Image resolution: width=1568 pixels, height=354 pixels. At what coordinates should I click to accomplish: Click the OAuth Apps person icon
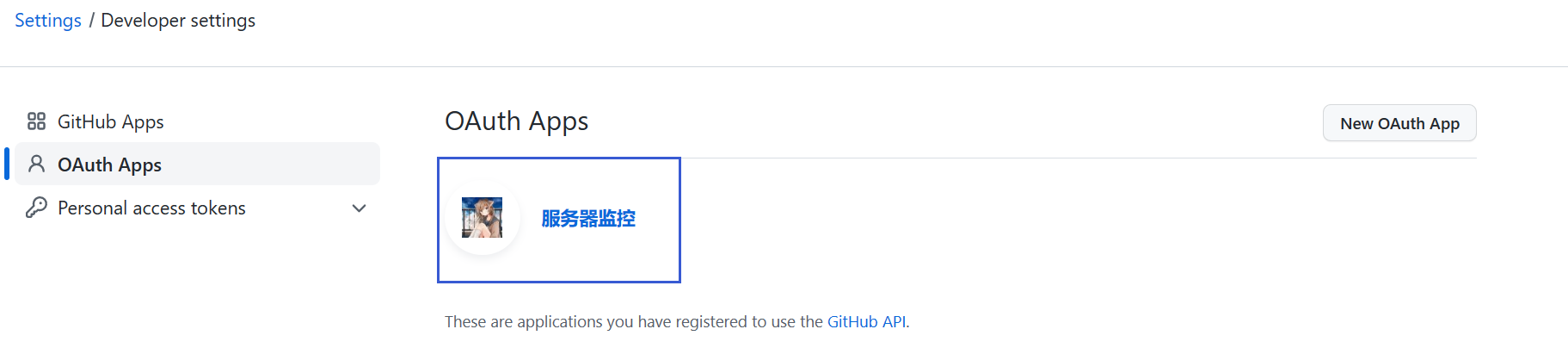click(36, 164)
